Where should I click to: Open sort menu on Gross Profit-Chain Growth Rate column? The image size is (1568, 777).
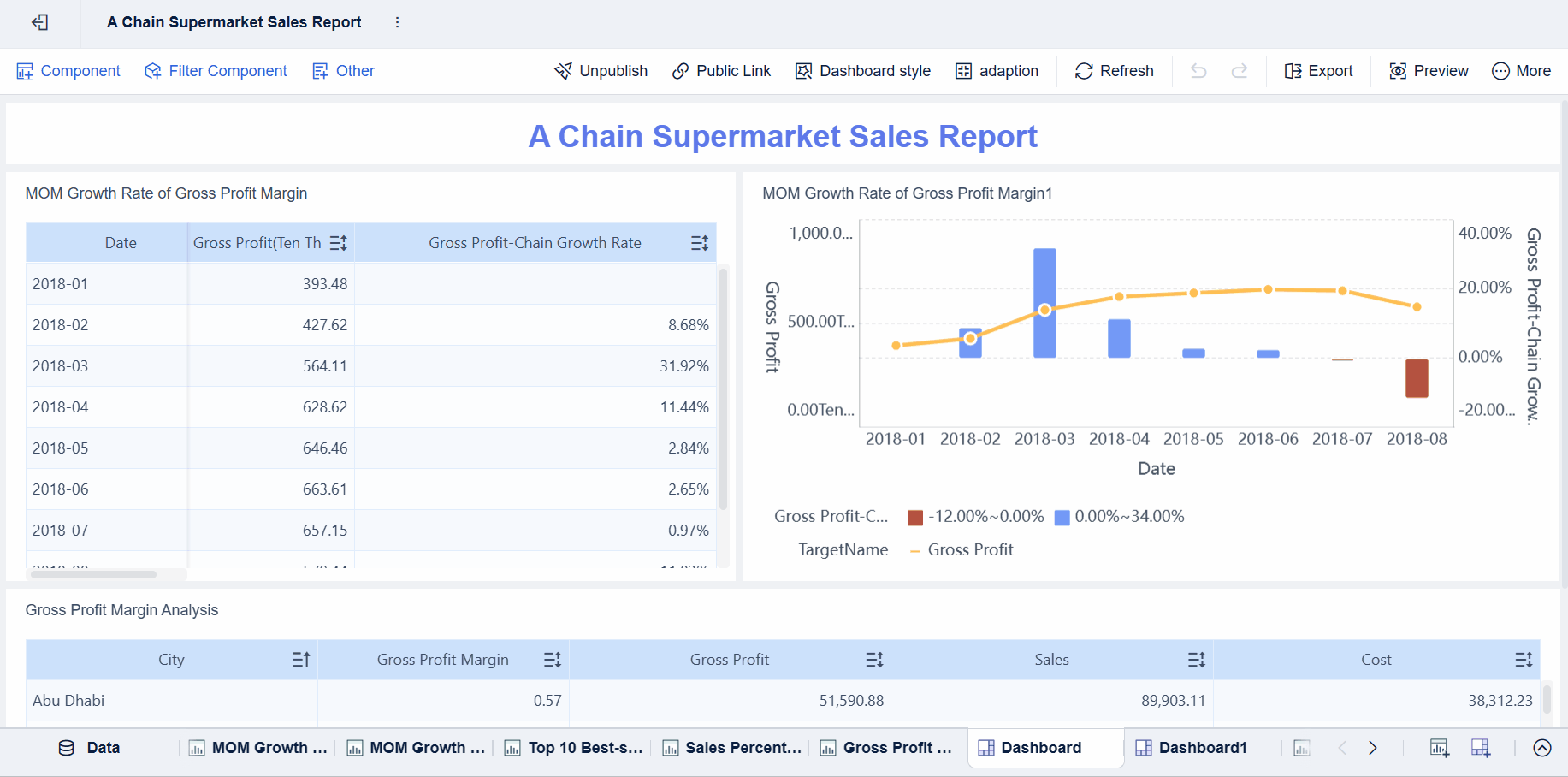coord(699,243)
